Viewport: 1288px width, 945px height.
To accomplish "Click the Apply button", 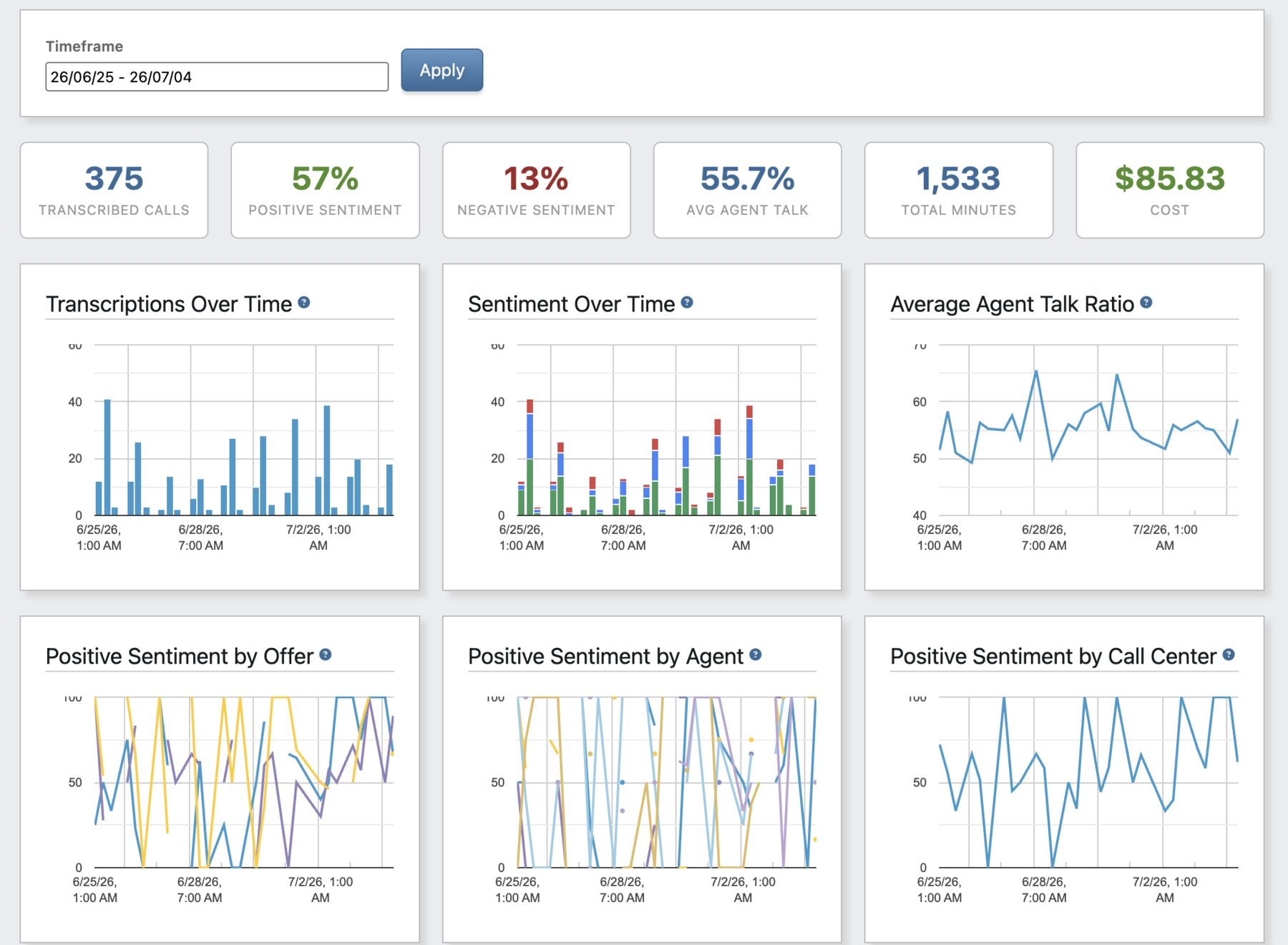I will coord(441,70).
